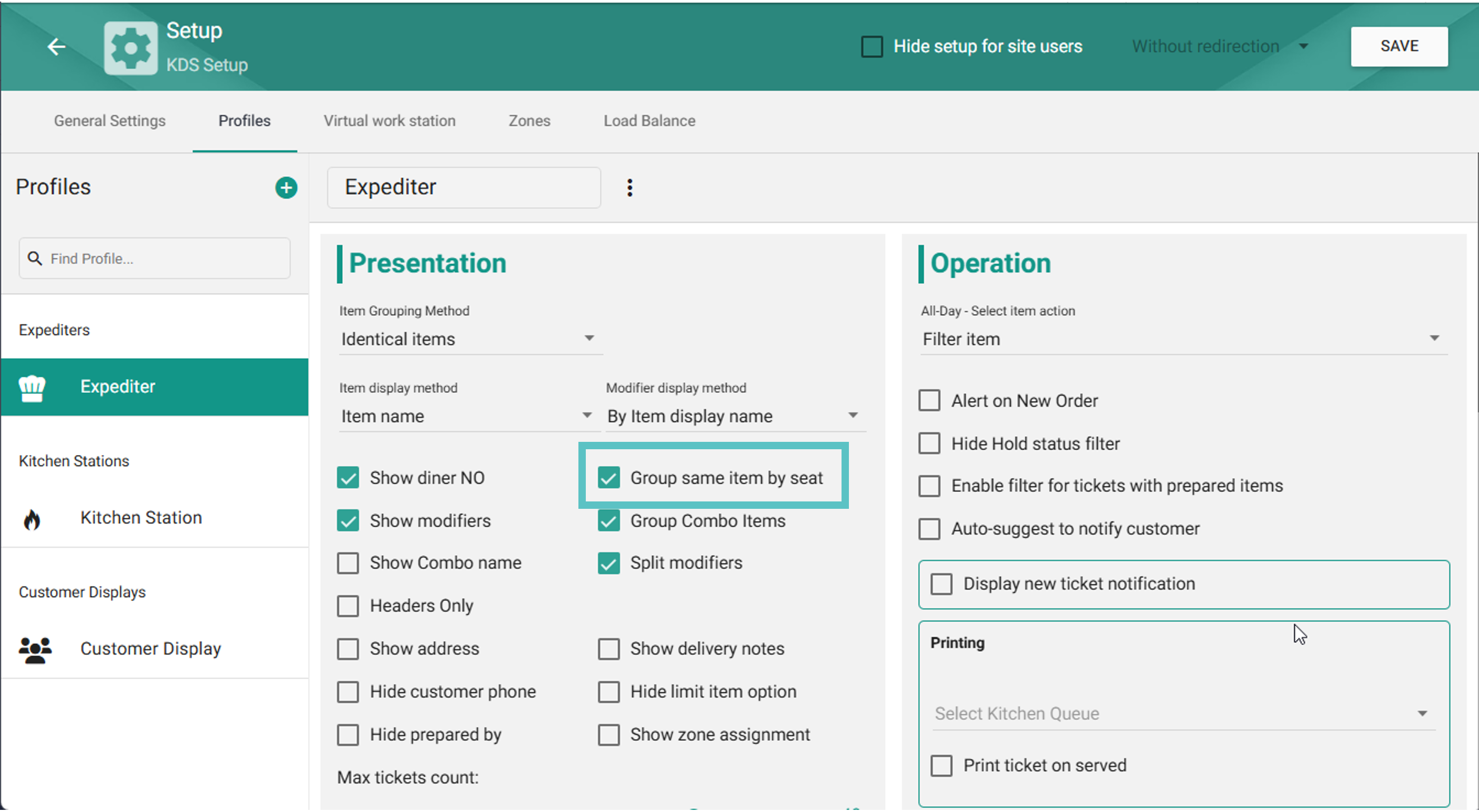This screenshot has width=1479, height=812.
Task: Open Modifier display method dropdown
Action: (x=734, y=417)
